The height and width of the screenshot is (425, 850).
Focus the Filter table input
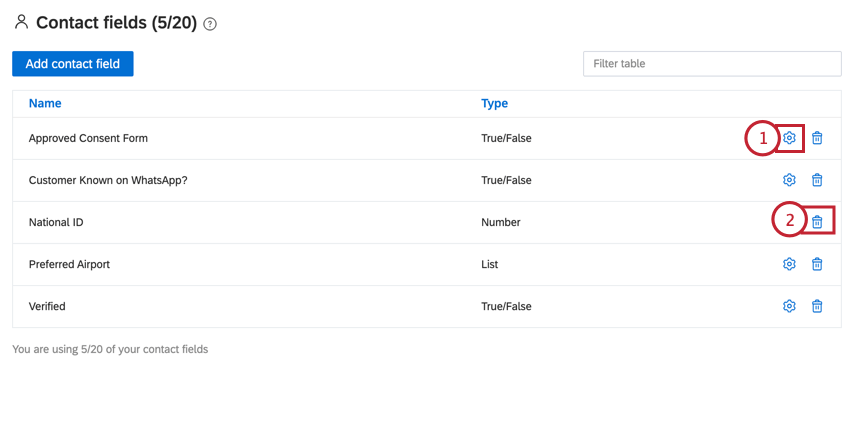tap(712, 64)
